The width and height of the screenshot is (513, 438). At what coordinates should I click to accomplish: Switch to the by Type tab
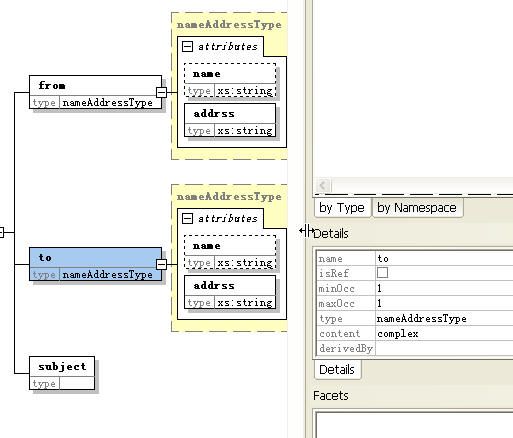342,208
